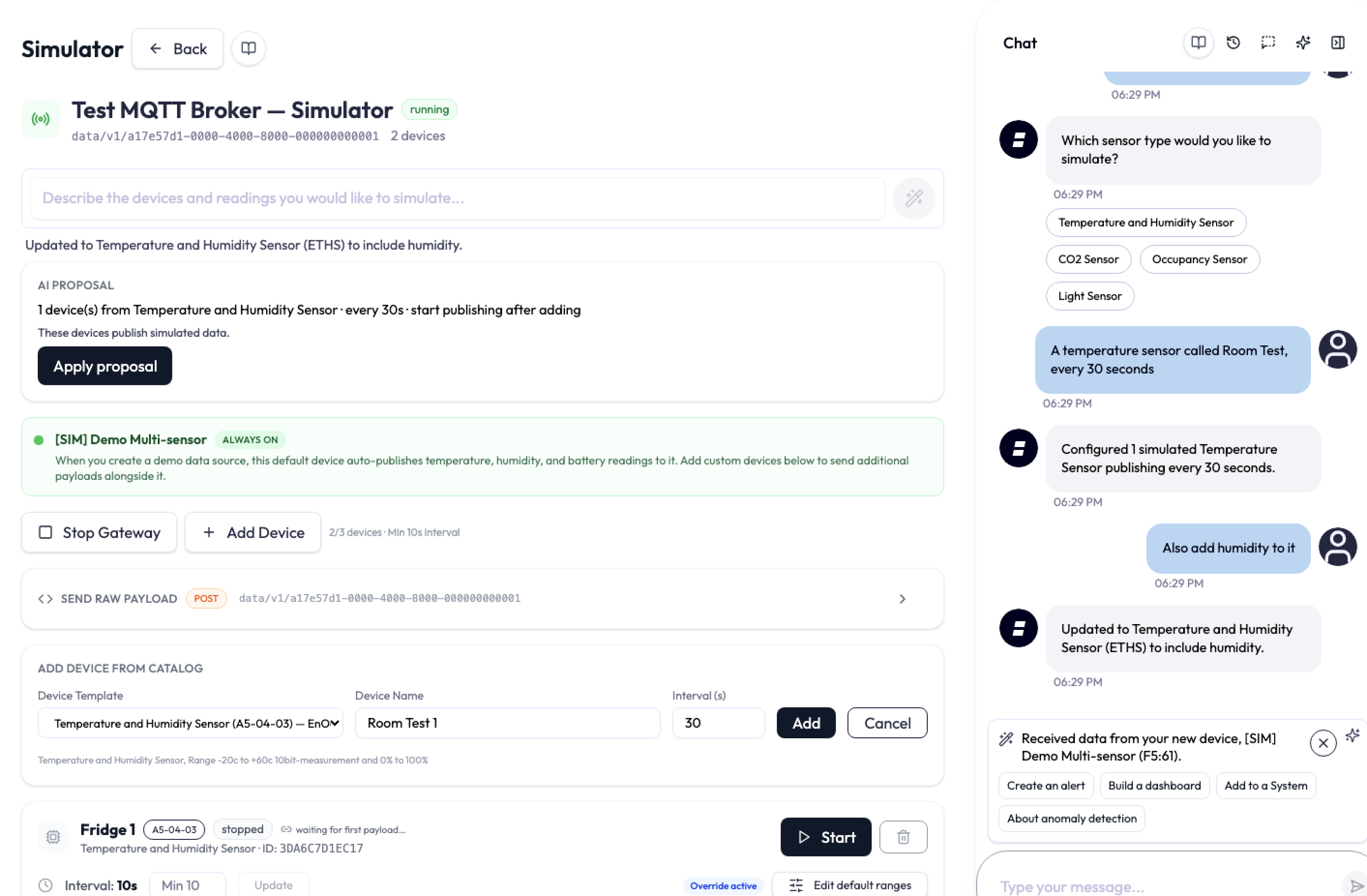
Task: Open the Chat documentation book icon
Action: point(1198,43)
